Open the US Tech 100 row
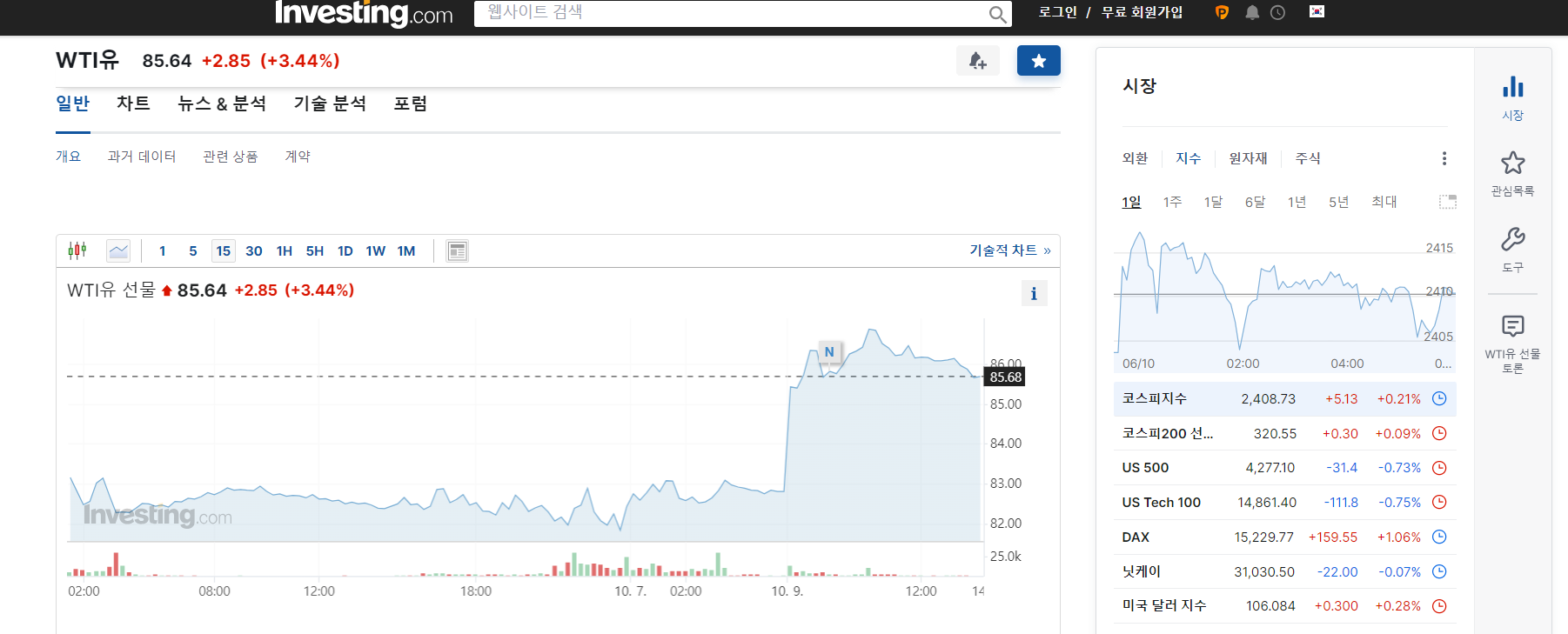 pos(1284,503)
